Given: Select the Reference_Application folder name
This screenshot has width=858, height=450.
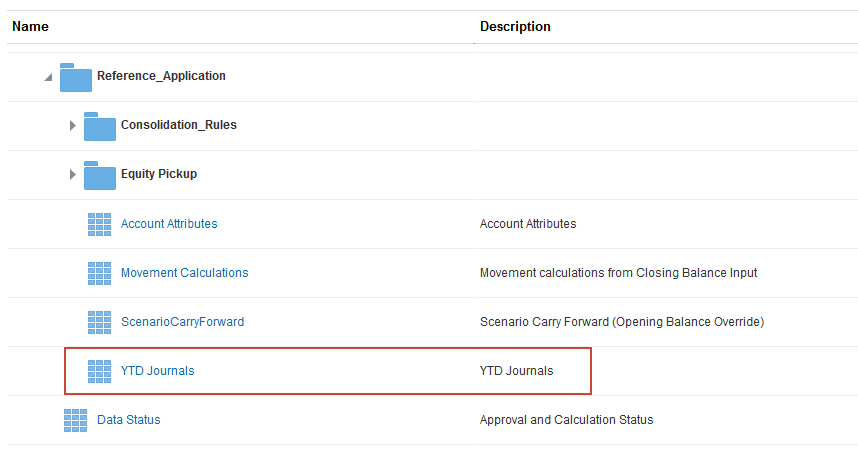Looking at the screenshot, I should point(161,76).
